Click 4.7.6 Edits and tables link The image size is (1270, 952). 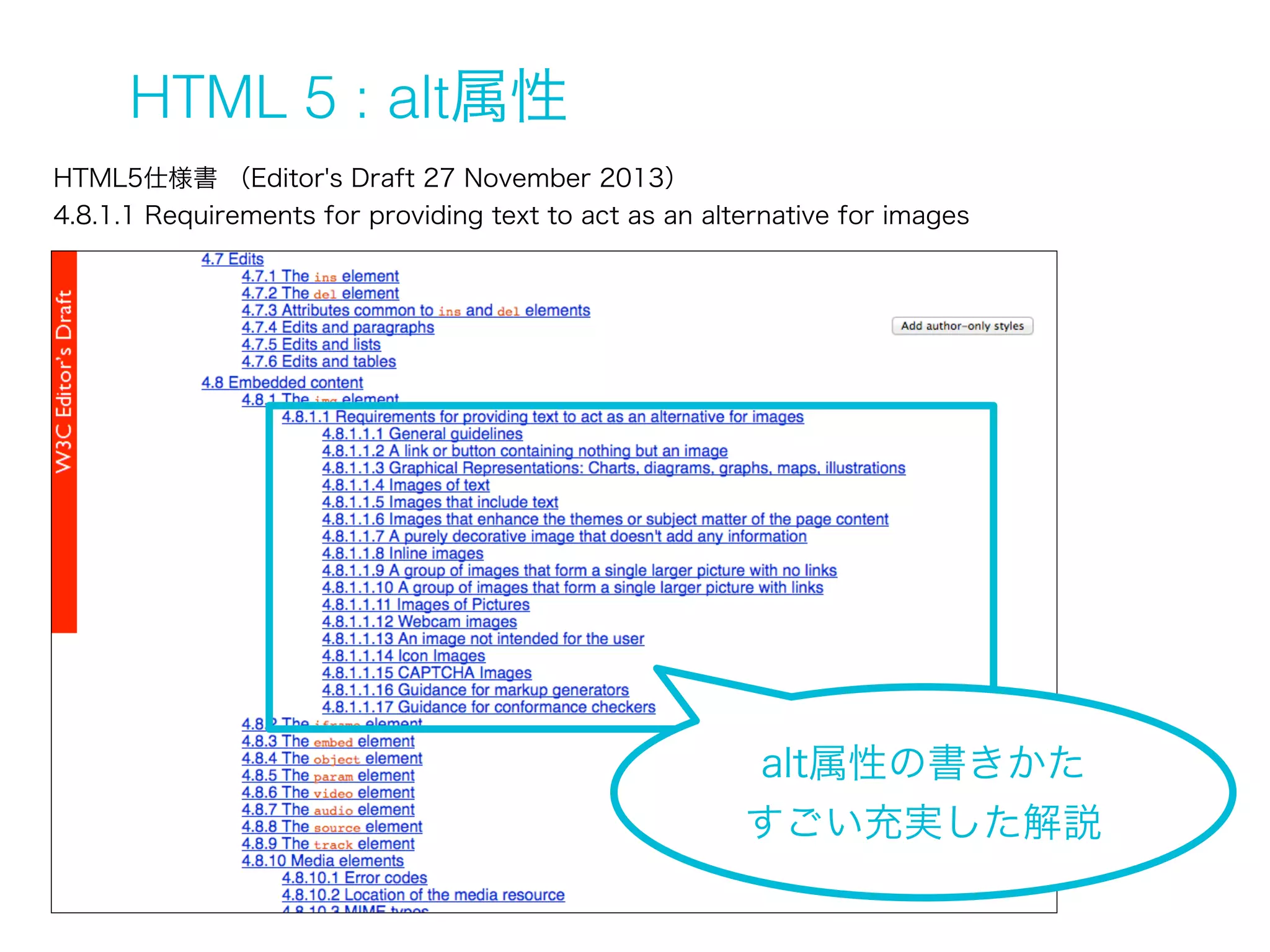click(x=319, y=361)
